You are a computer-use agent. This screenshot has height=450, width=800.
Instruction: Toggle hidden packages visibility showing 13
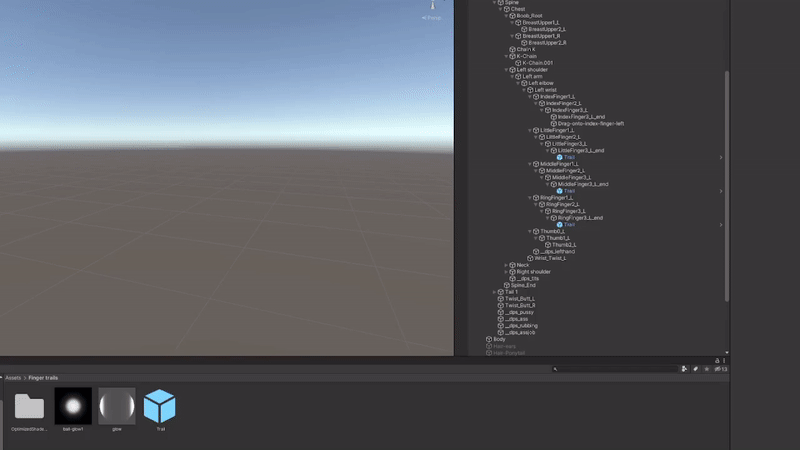[721, 369]
